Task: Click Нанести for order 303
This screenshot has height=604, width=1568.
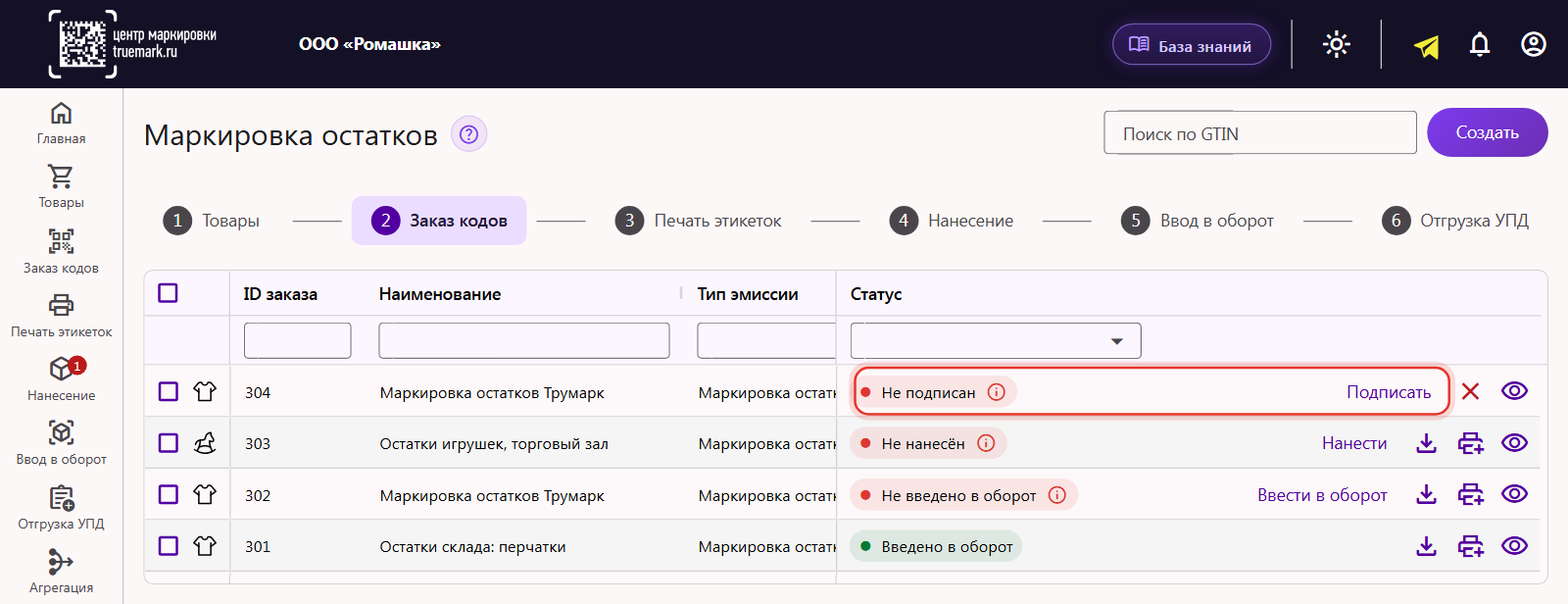Action: (x=1354, y=443)
